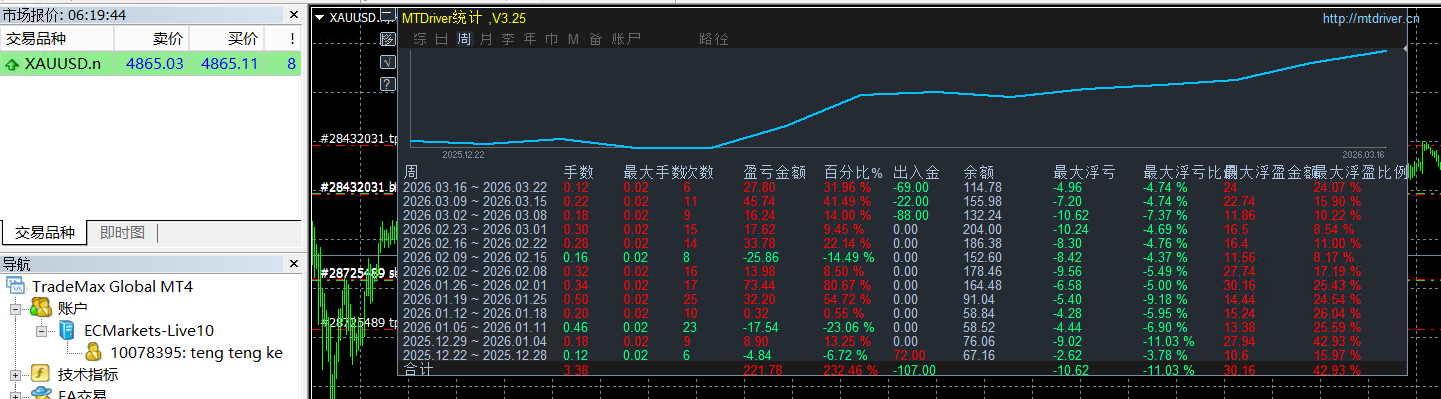Select the XAUUSD.n symbol row
The image size is (1441, 399).
click(x=151, y=64)
